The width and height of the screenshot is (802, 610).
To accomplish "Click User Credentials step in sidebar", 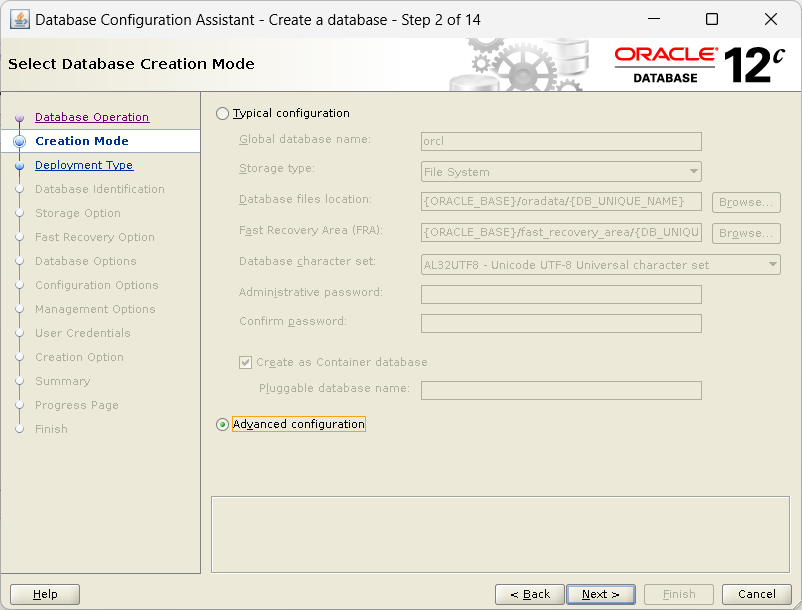I will click(83, 333).
